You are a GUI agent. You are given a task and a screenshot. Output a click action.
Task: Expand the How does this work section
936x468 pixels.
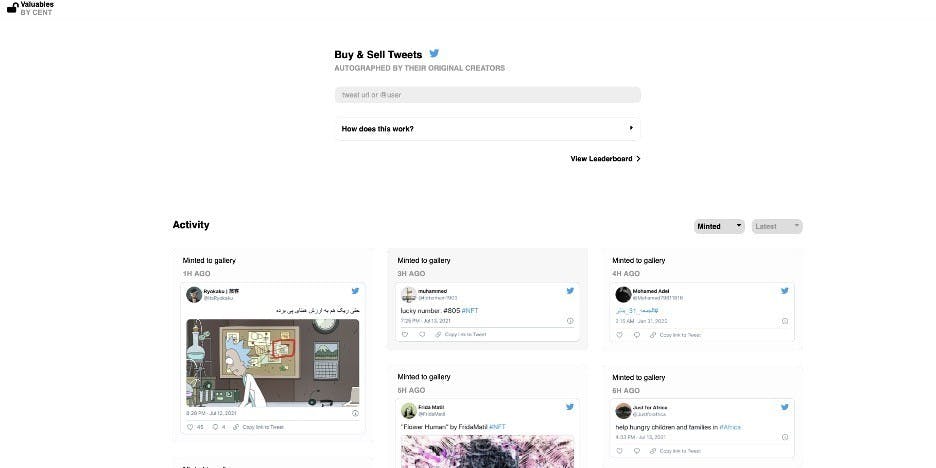pyautogui.click(x=488, y=128)
